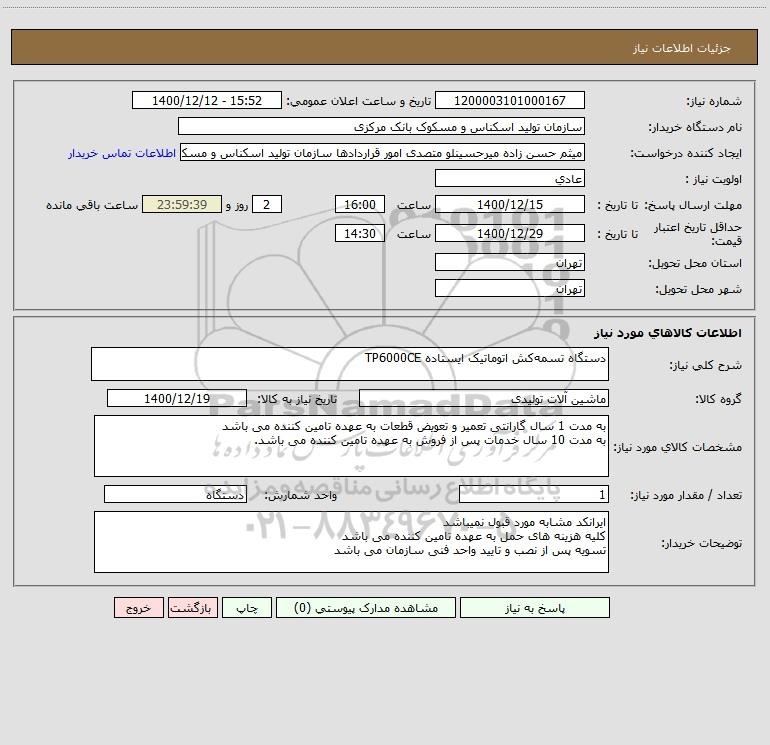
Task: Click unit of measure field دستگاه
Action: [175, 494]
